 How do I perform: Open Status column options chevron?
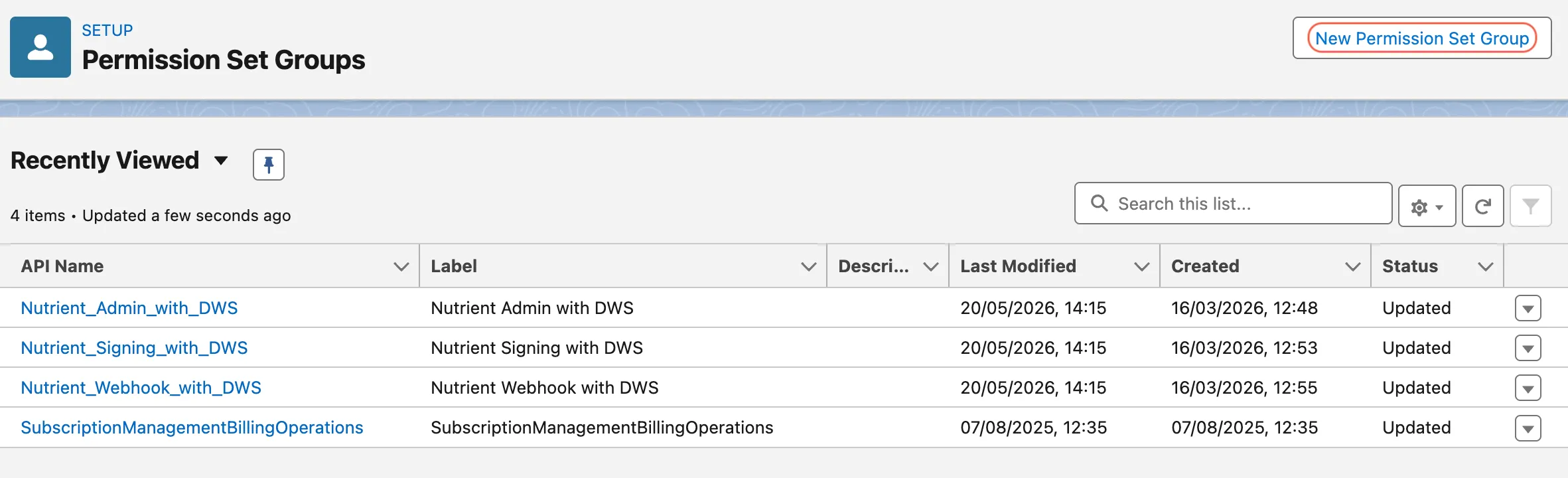pos(1485,267)
